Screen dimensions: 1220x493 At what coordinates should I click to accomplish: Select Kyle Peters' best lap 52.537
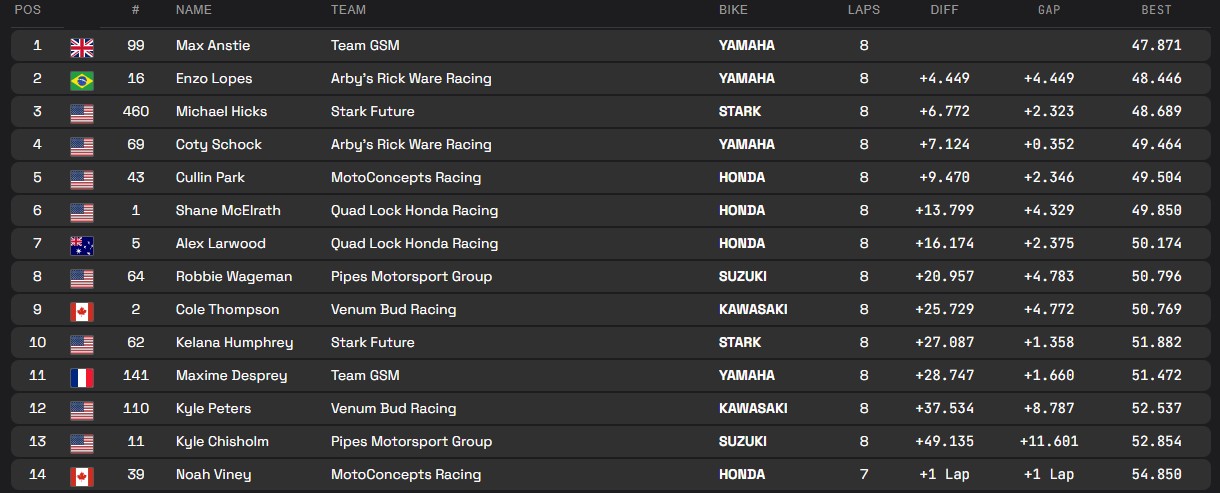1153,408
